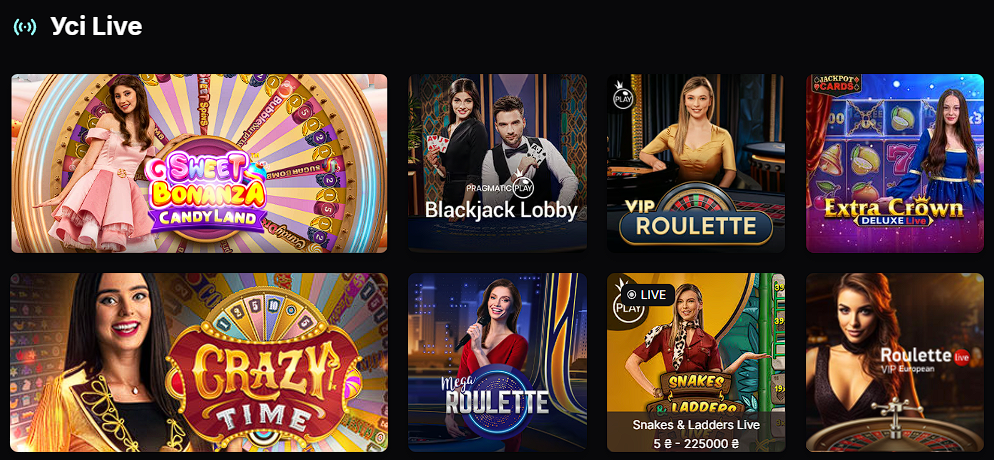This screenshot has width=994, height=460.
Task: Click the live broadcast signal icon
Action: click(x=25, y=27)
